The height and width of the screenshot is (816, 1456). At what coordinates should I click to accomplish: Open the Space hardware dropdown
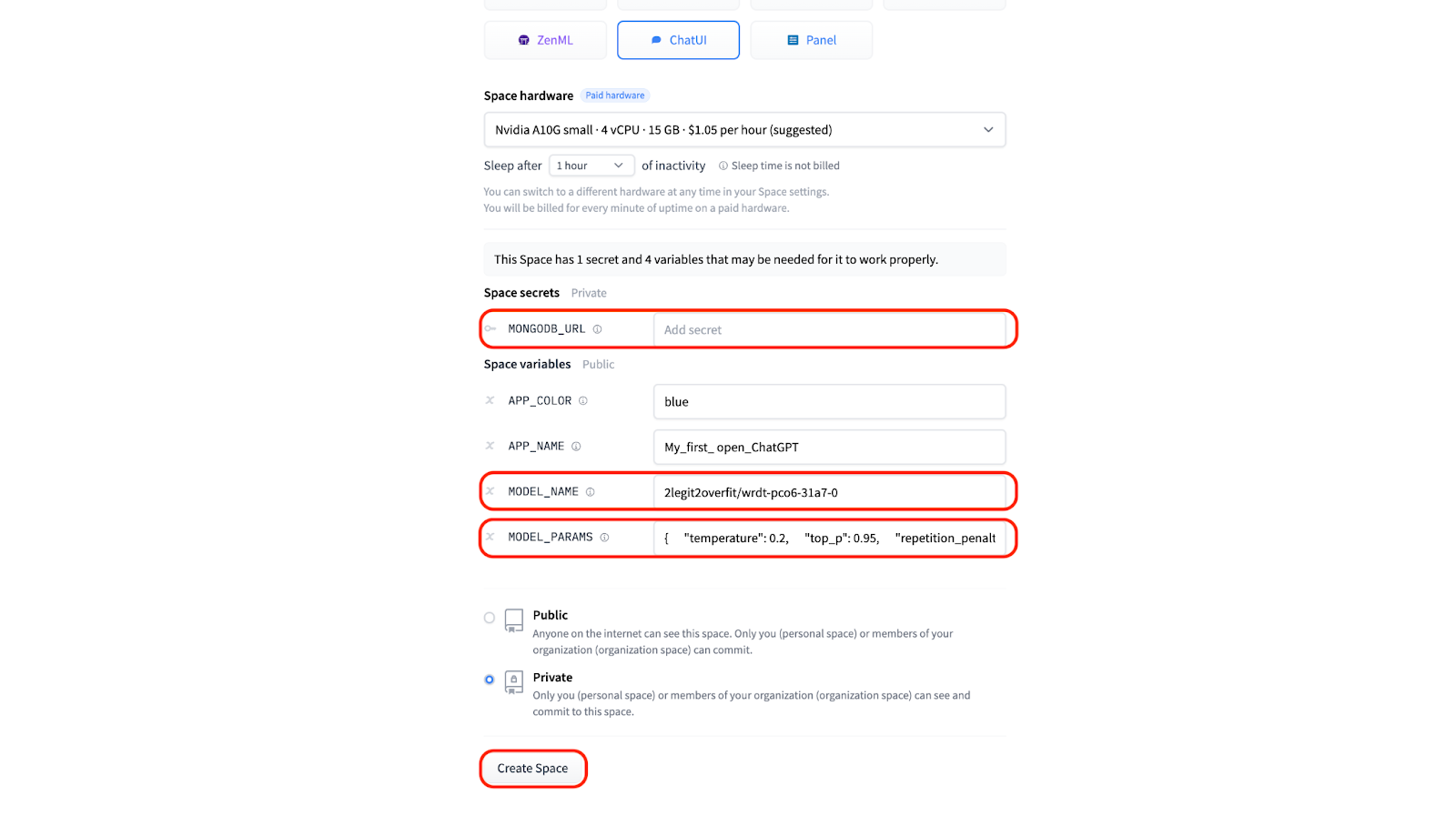point(744,130)
